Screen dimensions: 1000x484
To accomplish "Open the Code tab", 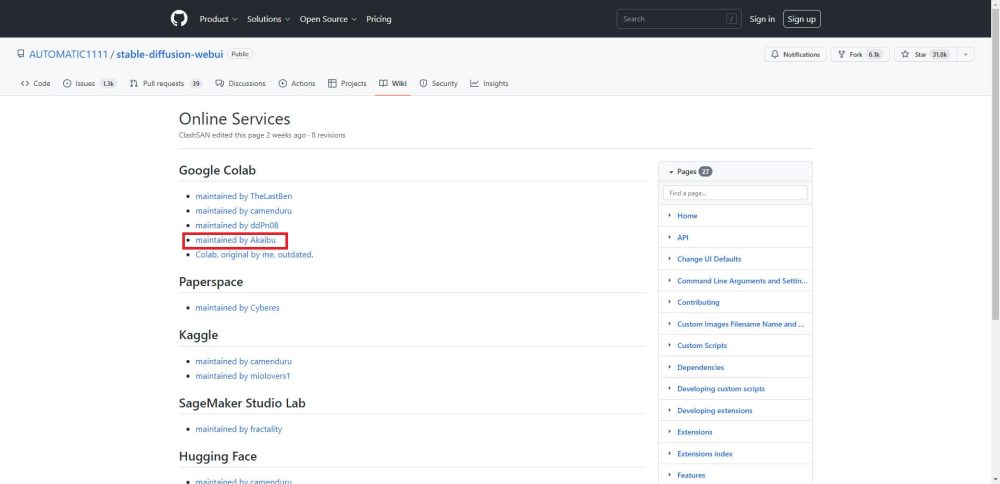I will (x=36, y=84).
